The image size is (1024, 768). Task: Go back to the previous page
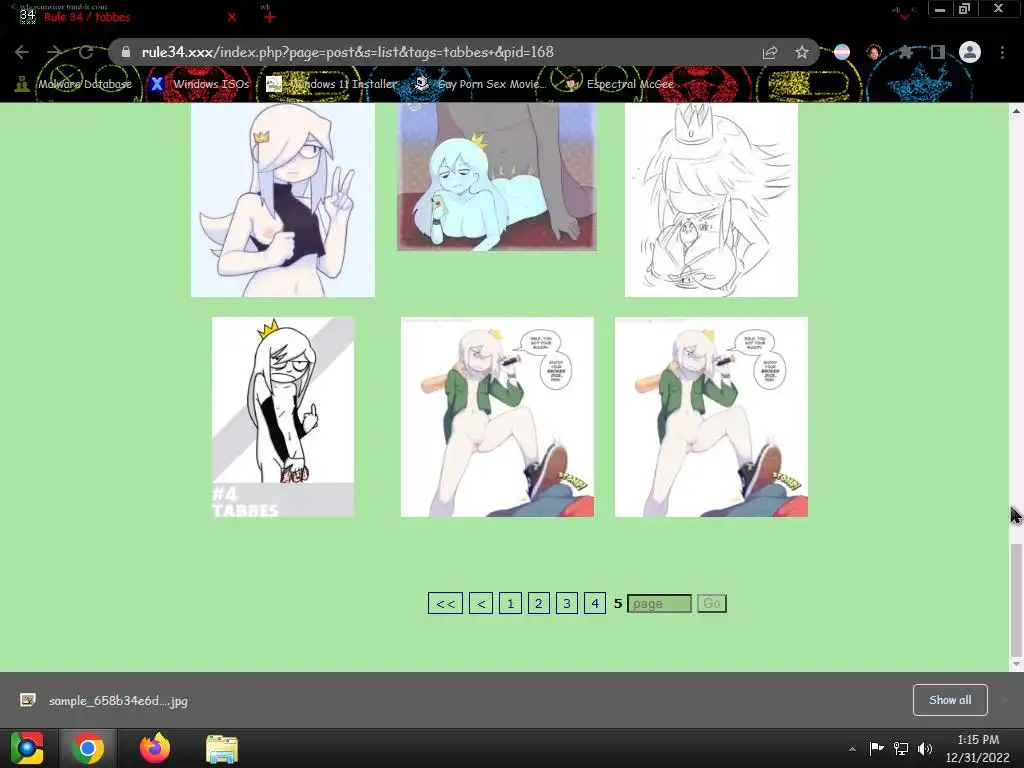point(22,52)
